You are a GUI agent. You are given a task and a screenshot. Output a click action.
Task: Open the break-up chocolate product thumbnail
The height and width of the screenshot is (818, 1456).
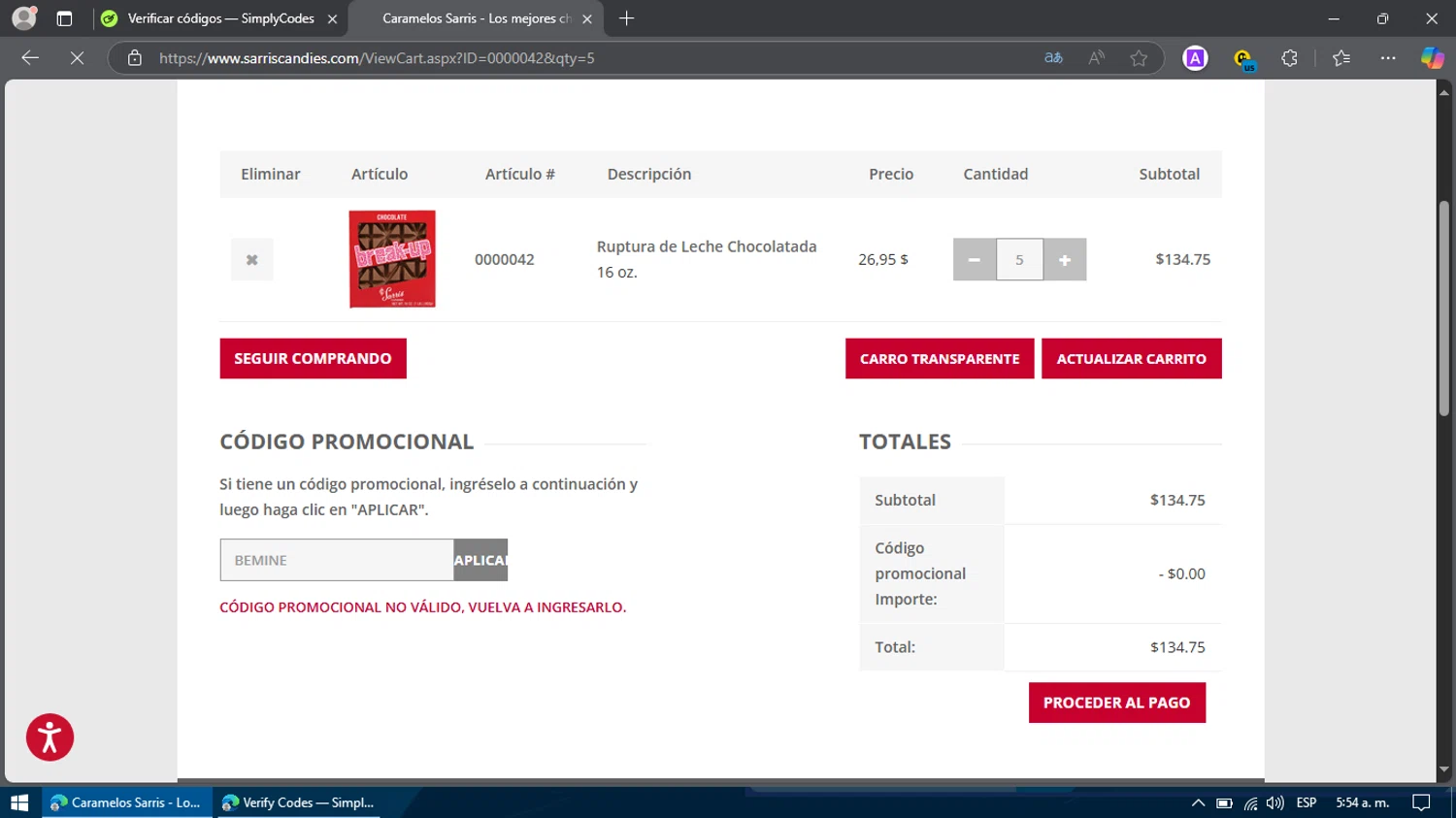pos(392,259)
